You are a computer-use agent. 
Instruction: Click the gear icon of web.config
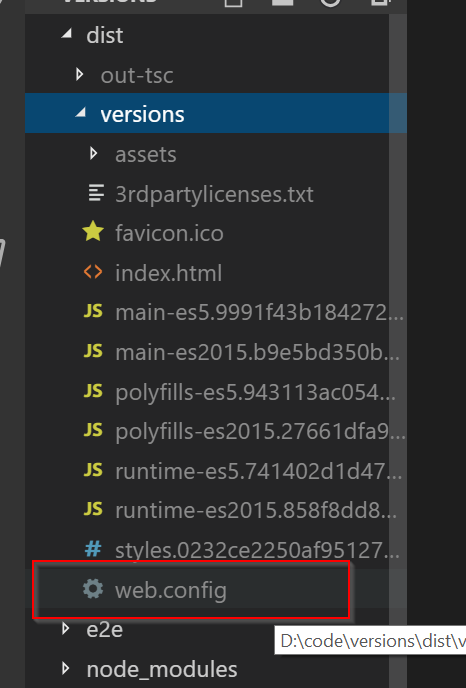[93, 588]
